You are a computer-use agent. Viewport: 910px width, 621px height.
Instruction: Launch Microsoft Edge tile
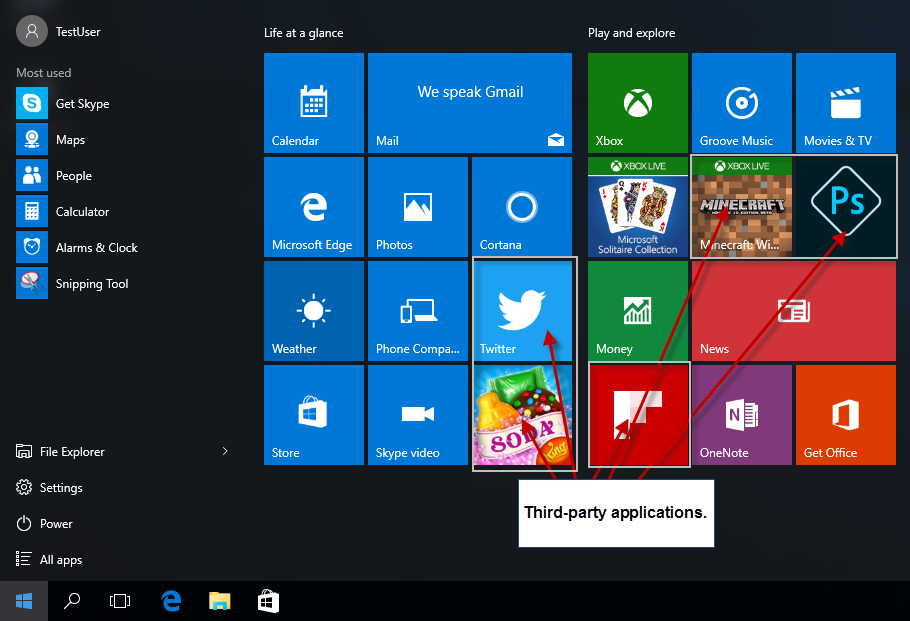click(313, 207)
